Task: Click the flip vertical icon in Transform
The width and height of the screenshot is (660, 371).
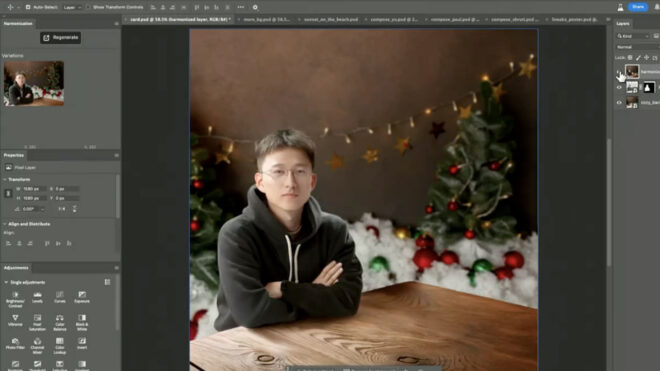Action: click(75, 209)
